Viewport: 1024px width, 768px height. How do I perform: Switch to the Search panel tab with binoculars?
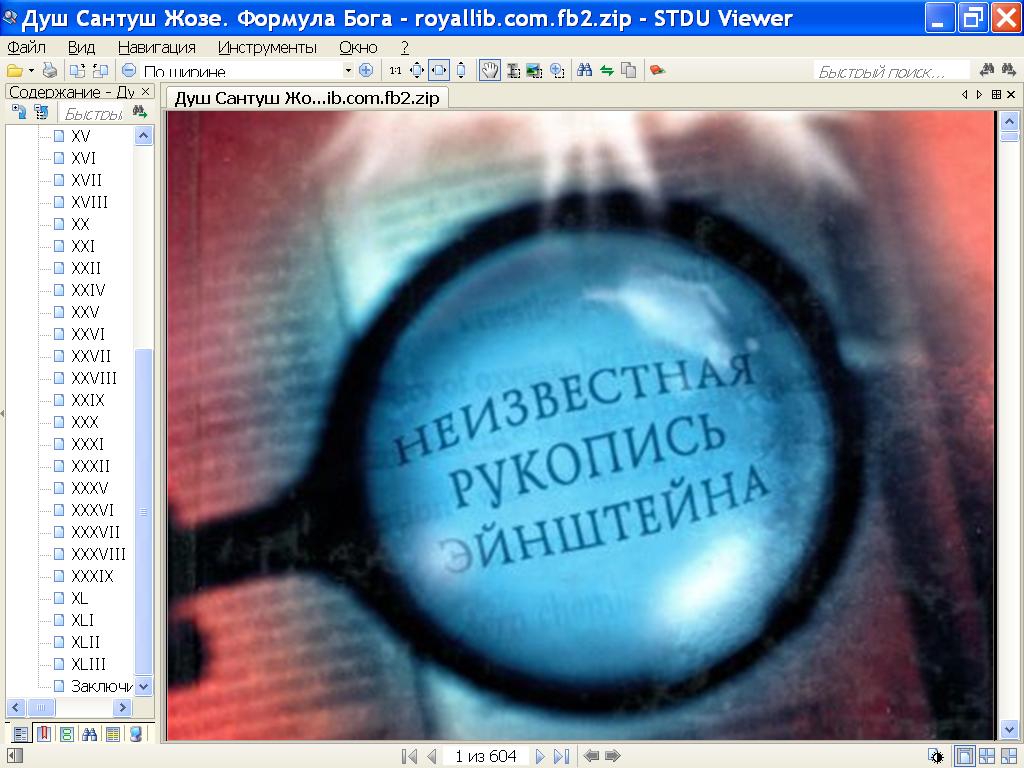coord(89,734)
